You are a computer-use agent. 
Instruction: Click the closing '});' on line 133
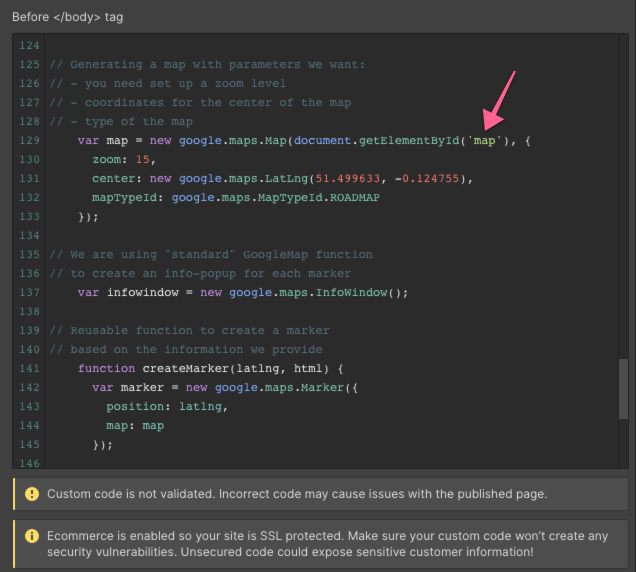pos(88,217)
